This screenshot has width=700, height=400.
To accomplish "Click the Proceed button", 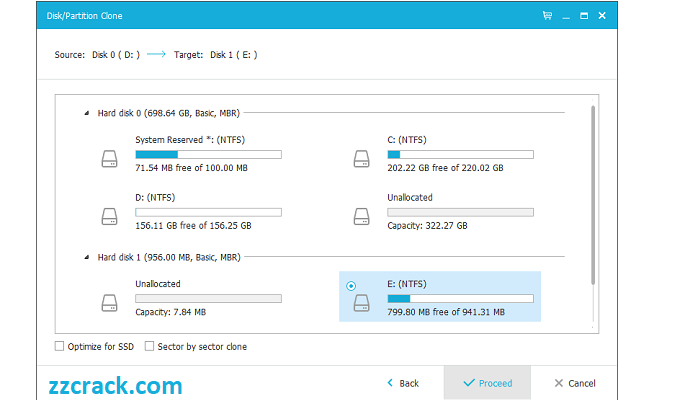I will point(488,383).
